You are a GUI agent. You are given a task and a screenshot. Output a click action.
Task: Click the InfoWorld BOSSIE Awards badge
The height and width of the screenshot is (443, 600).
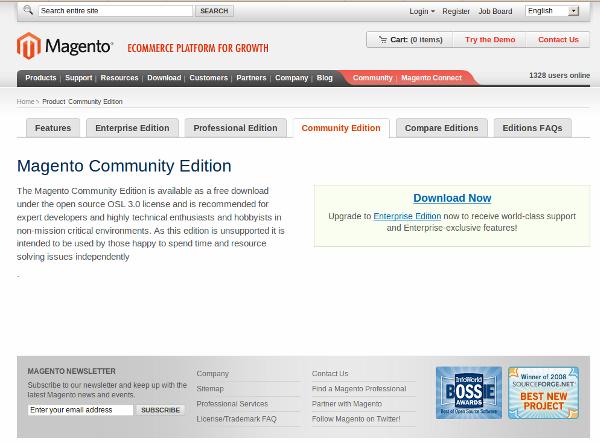tap(469, 393)
